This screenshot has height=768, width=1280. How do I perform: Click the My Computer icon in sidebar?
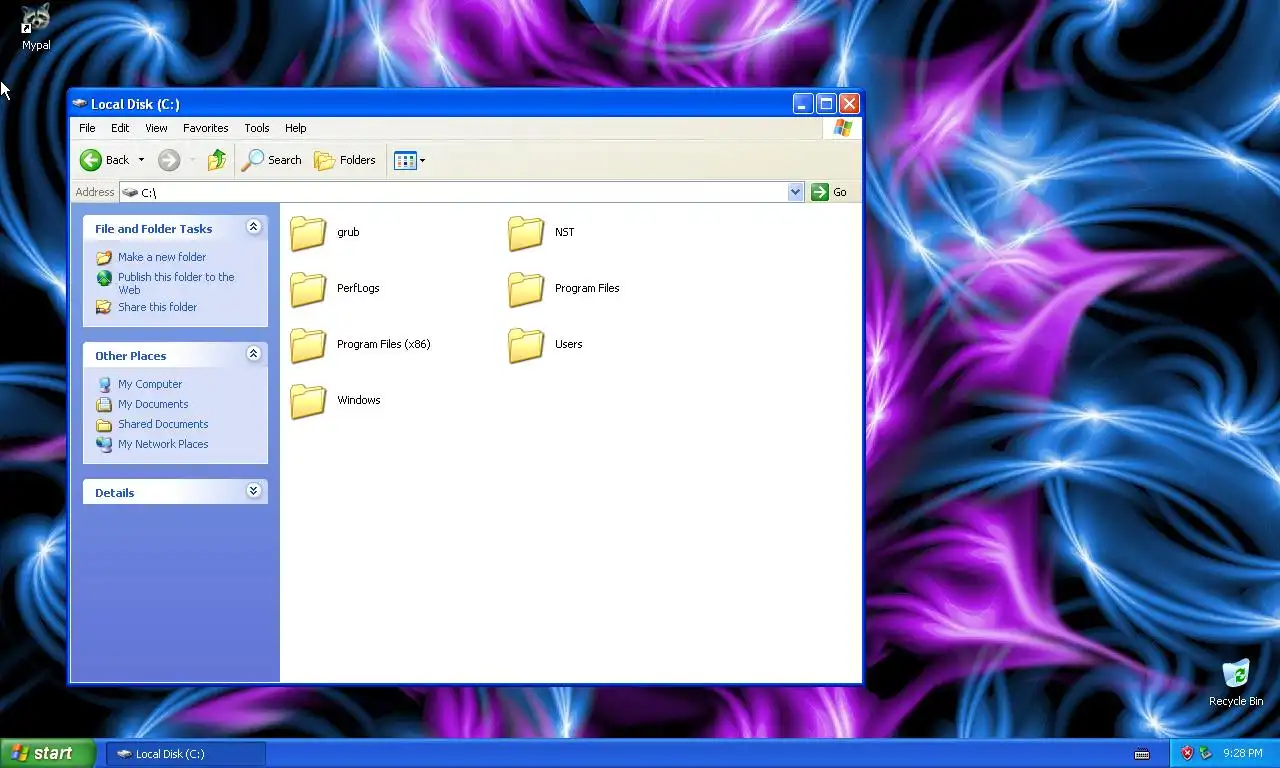[104, 384]
